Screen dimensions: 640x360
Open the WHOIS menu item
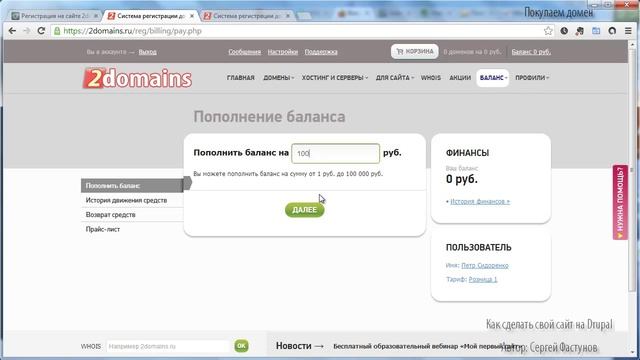[x=431, y=78]
